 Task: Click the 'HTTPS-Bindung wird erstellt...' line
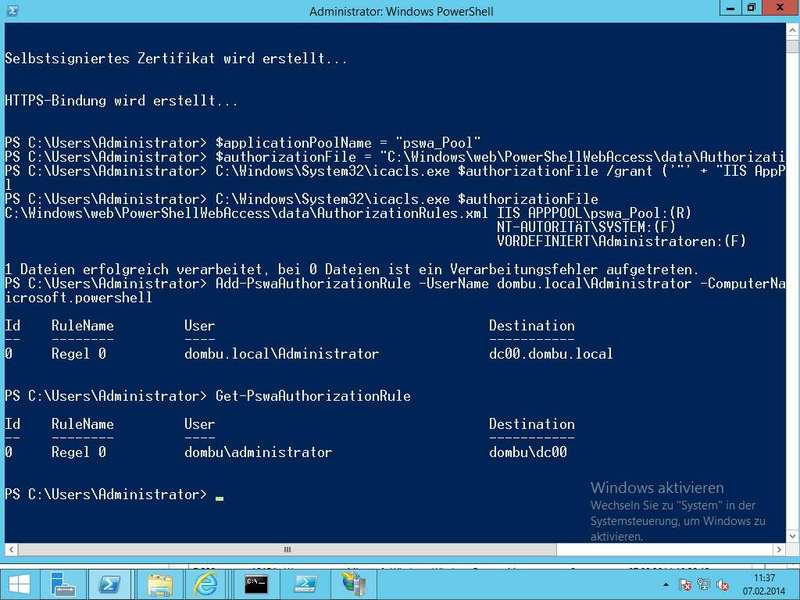[x=121, y=101]
